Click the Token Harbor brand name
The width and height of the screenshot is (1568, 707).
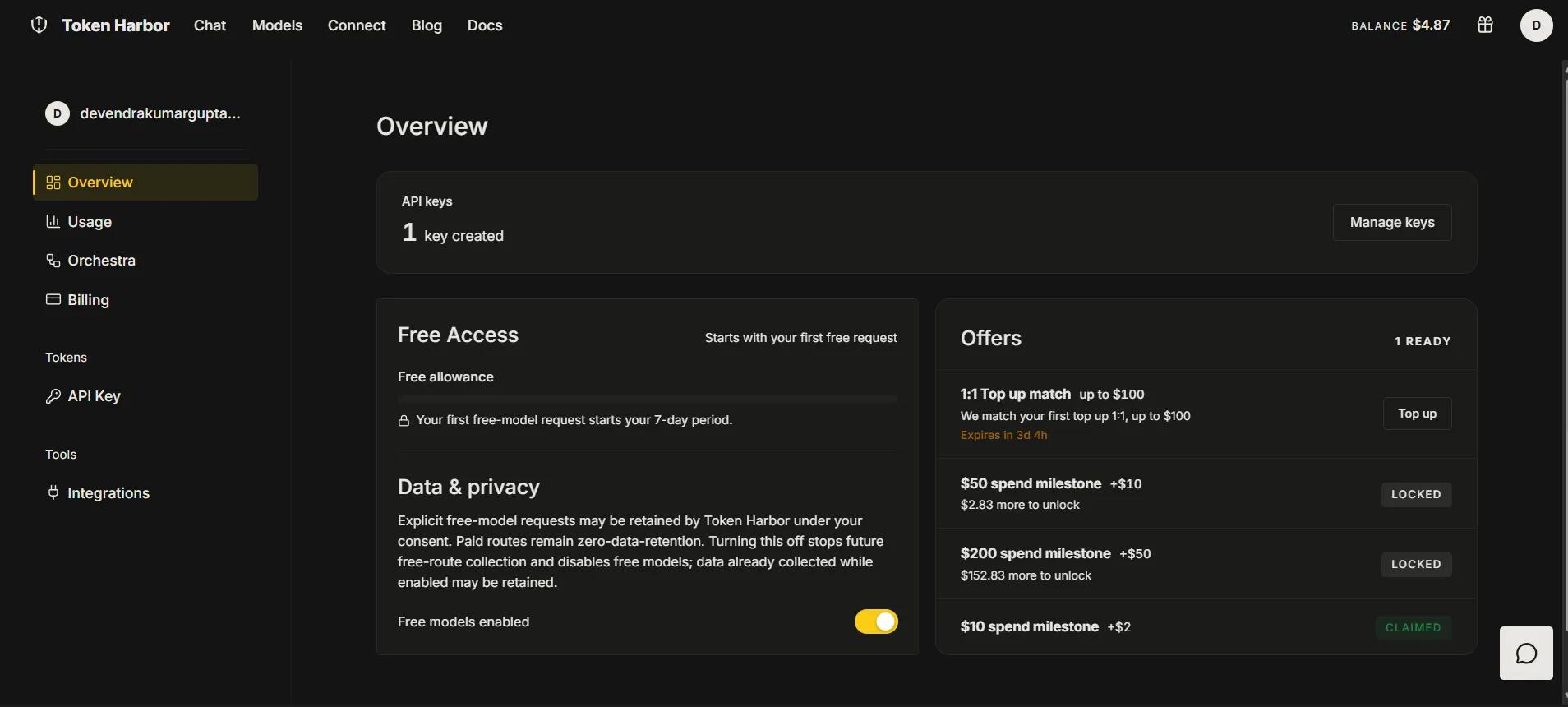click(x=116, y=25)
